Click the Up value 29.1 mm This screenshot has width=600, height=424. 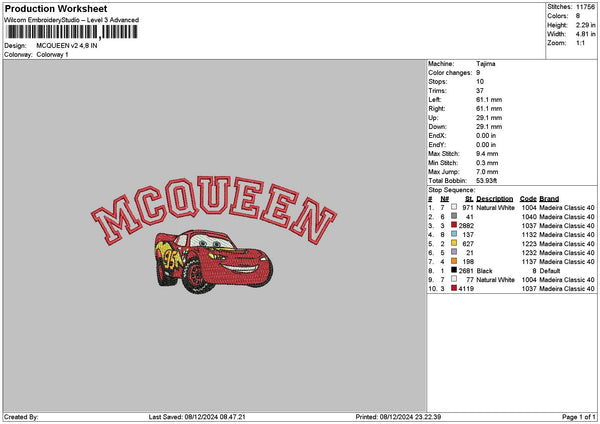point(489,118)
